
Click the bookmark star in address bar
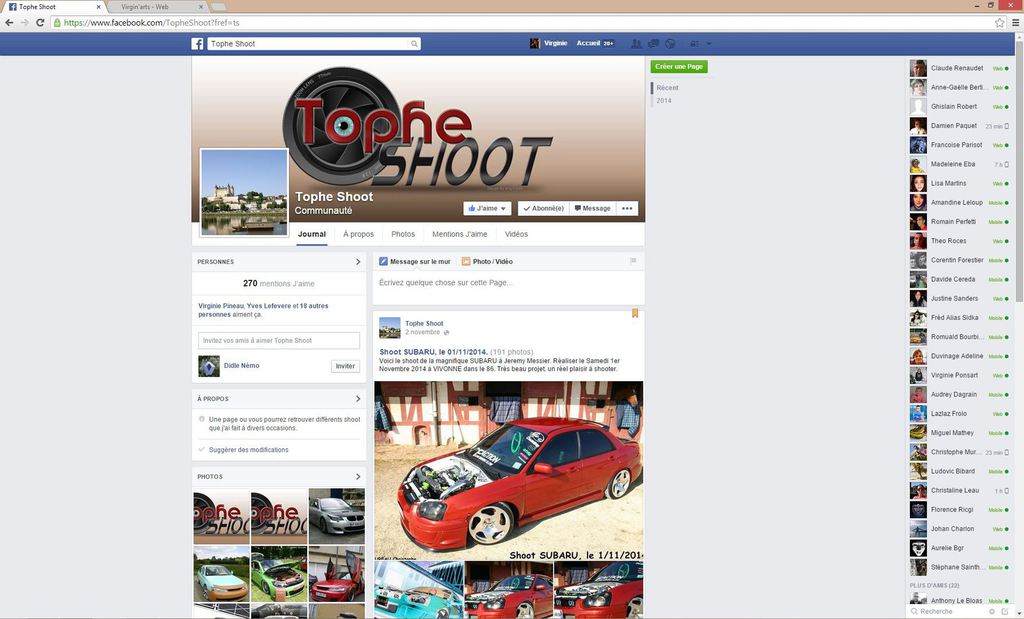pyautogui.click(x=999, y=22)
